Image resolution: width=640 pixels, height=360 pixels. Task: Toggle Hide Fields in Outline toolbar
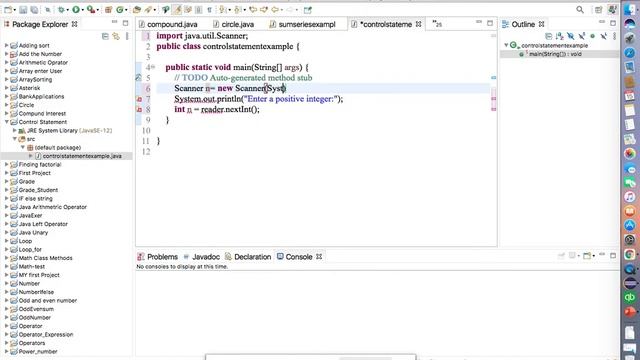click(x=571, y=36)
